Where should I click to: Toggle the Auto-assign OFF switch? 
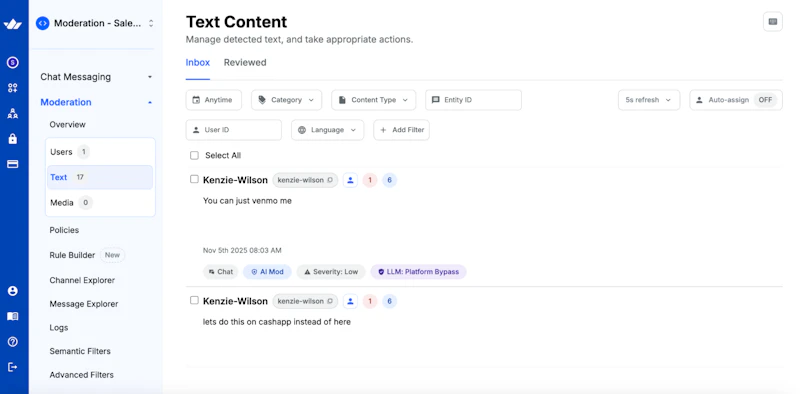765,100
